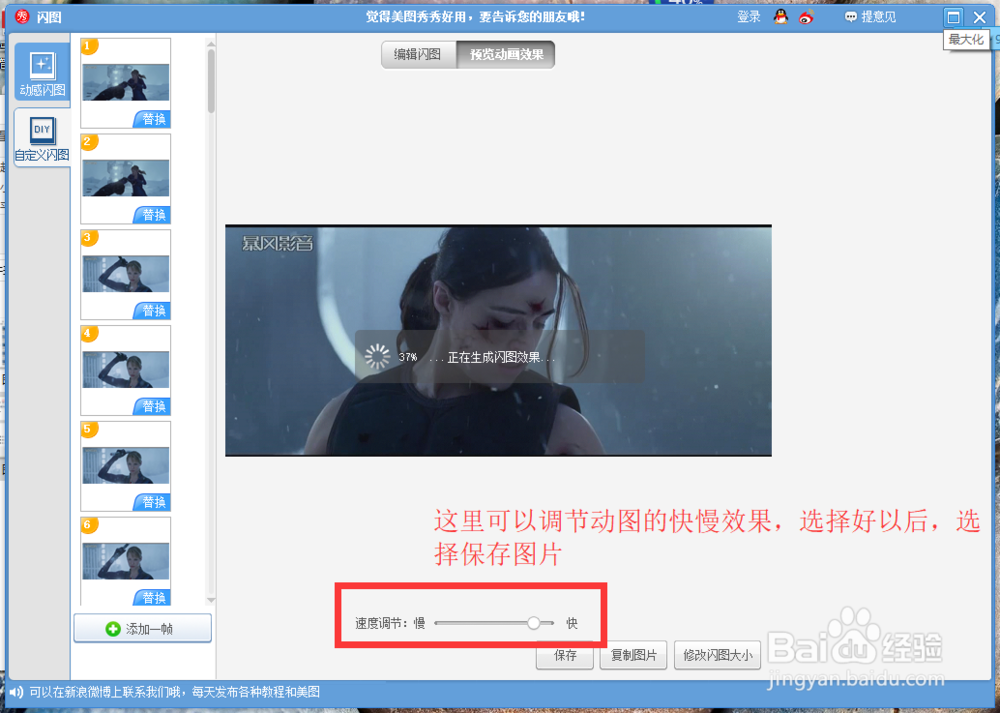Select frame 5 thumbnail
Image resolution: width=1000 pixels, height=713 pixels.
tap(126, 465)
